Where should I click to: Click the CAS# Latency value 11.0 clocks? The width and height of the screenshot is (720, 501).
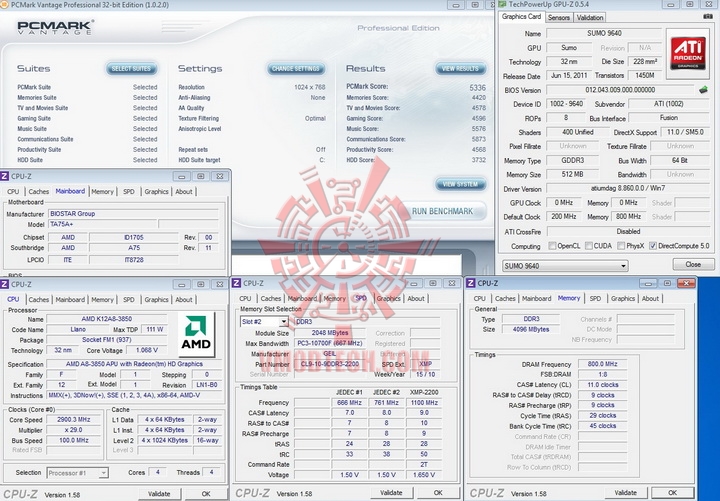[602, 385]
